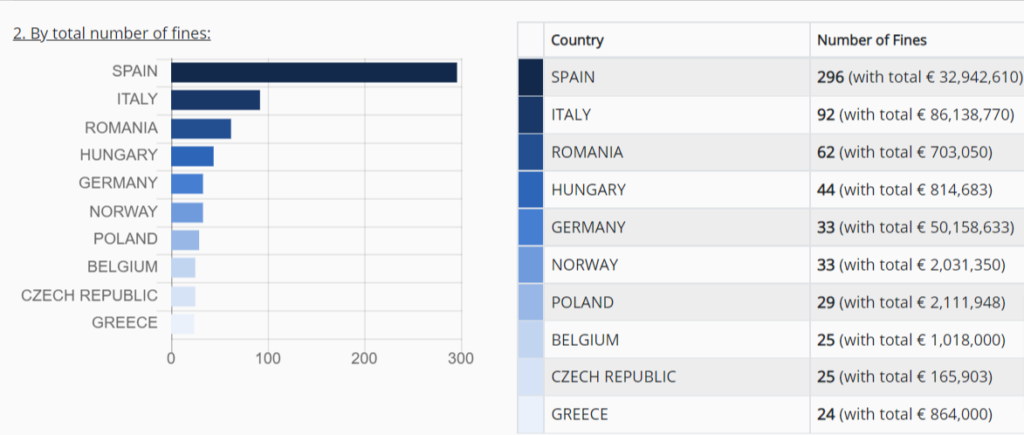The width and height of the screenshot is (1024, 435).
Task: Select the ROMANIA cell in the Country column
Action: [x=677, y=152]
